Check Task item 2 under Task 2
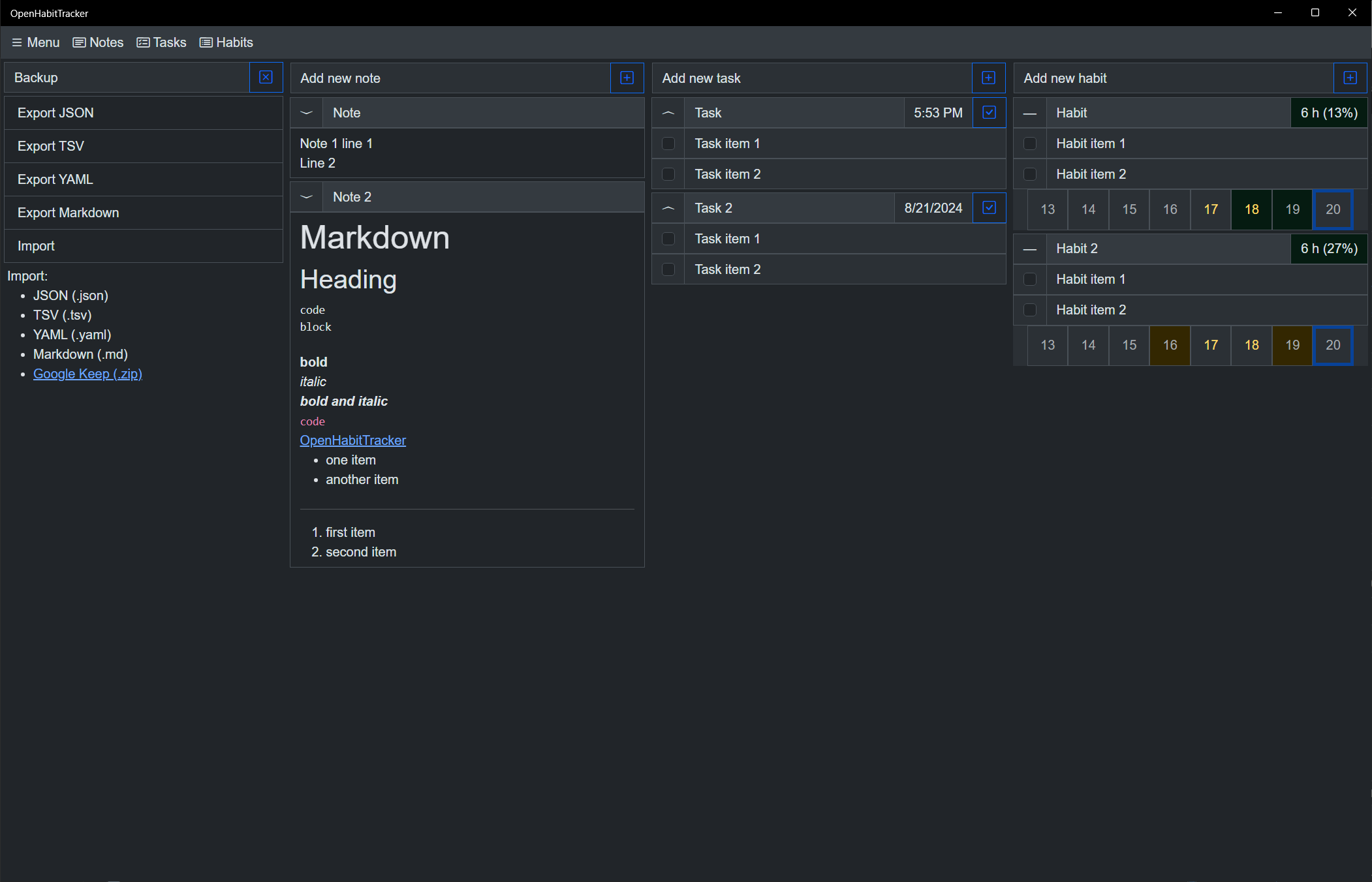Image resolution: width=1372 pixels, height=882 pixels. coord(668,269)
